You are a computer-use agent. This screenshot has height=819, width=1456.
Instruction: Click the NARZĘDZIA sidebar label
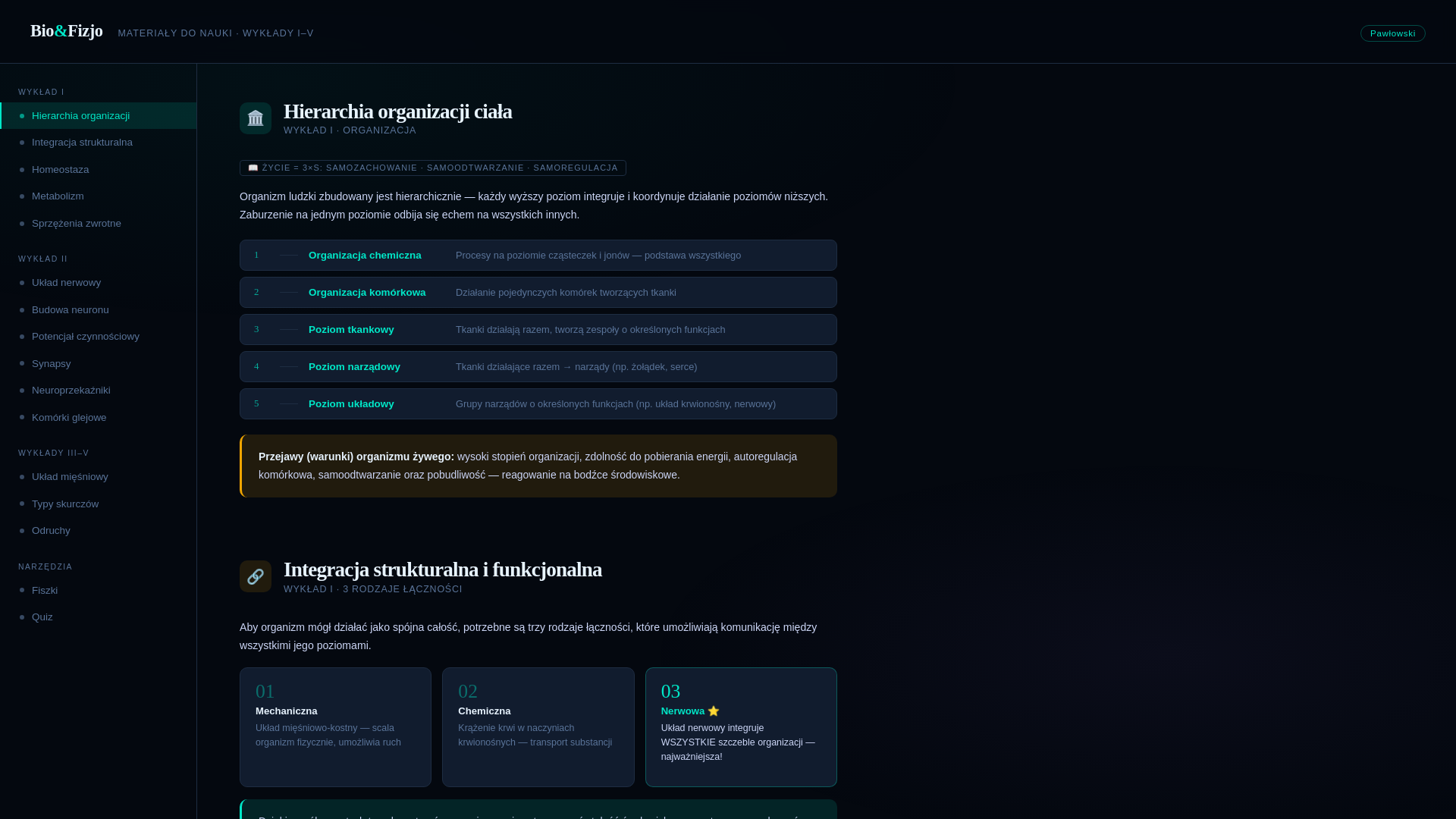tap(45, 566)
